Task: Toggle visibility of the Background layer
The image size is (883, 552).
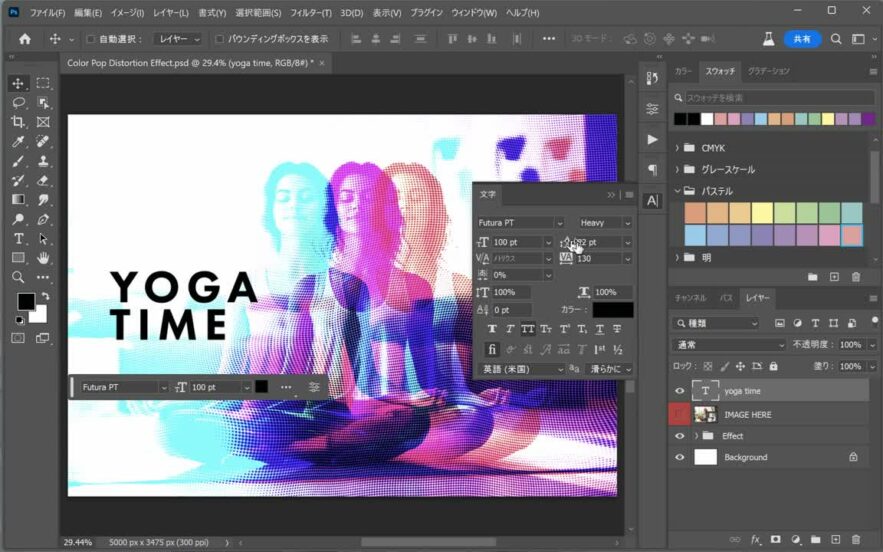Action: coord(680,457)
